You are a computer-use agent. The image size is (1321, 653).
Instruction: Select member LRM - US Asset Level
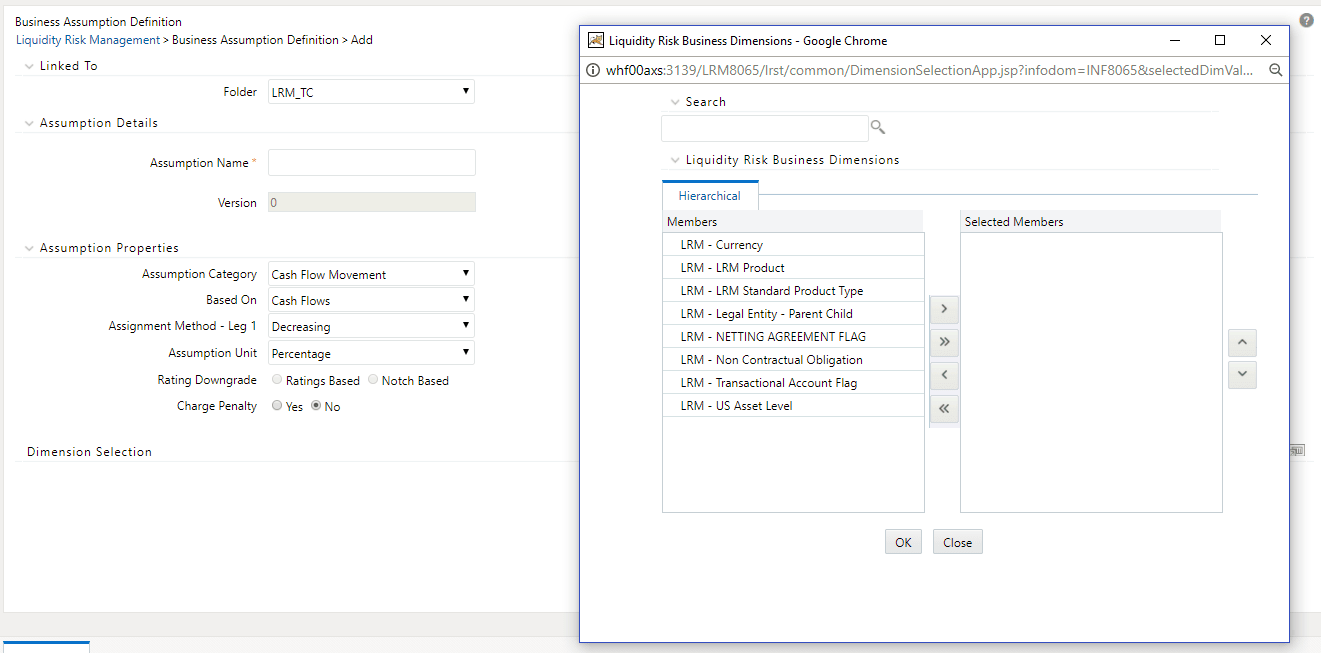[x=793, y=406]
